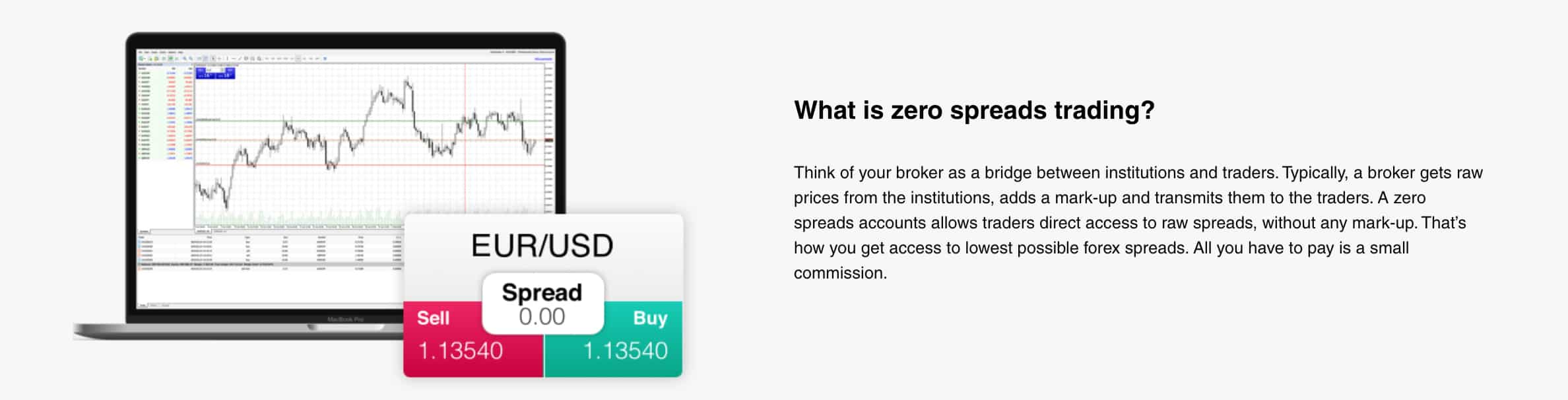The image size is (1568, 400).
Task: Click the green horizontal level line on chart
Action: click(x=370, y=120)
